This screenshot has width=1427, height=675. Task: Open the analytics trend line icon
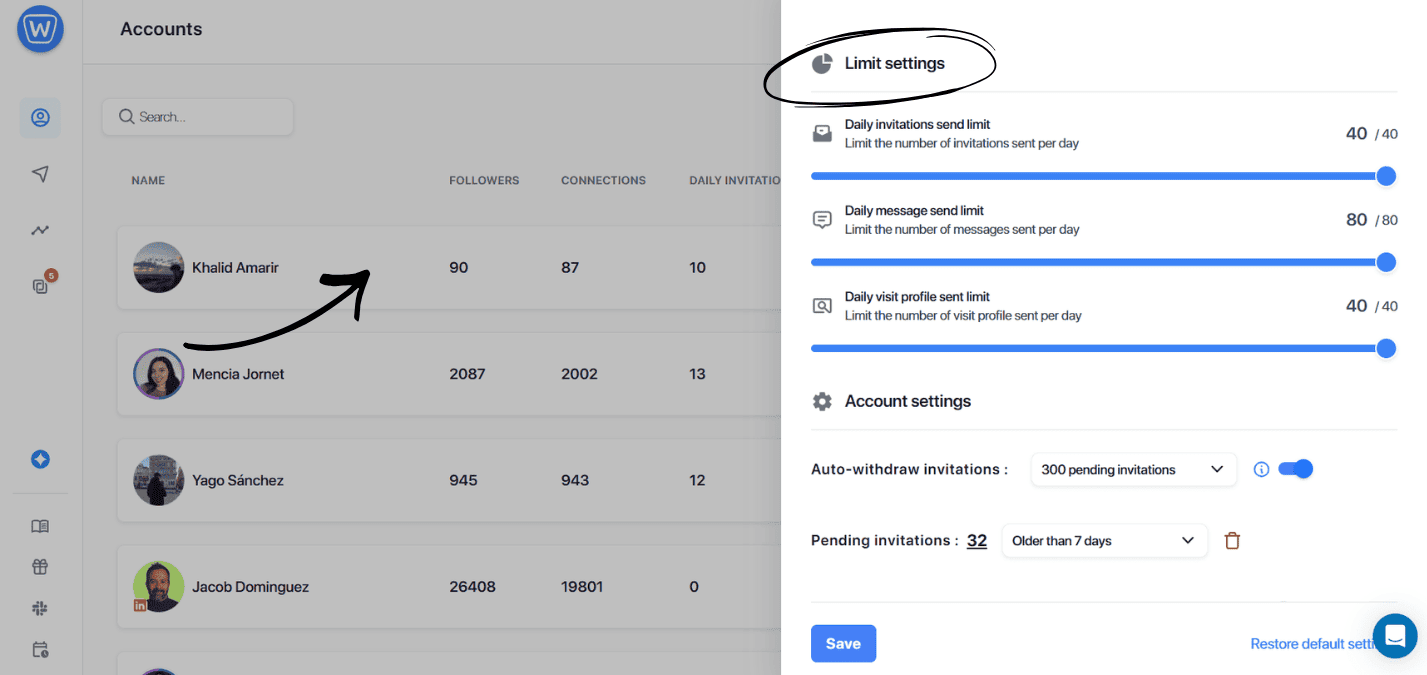pos(40,230)
